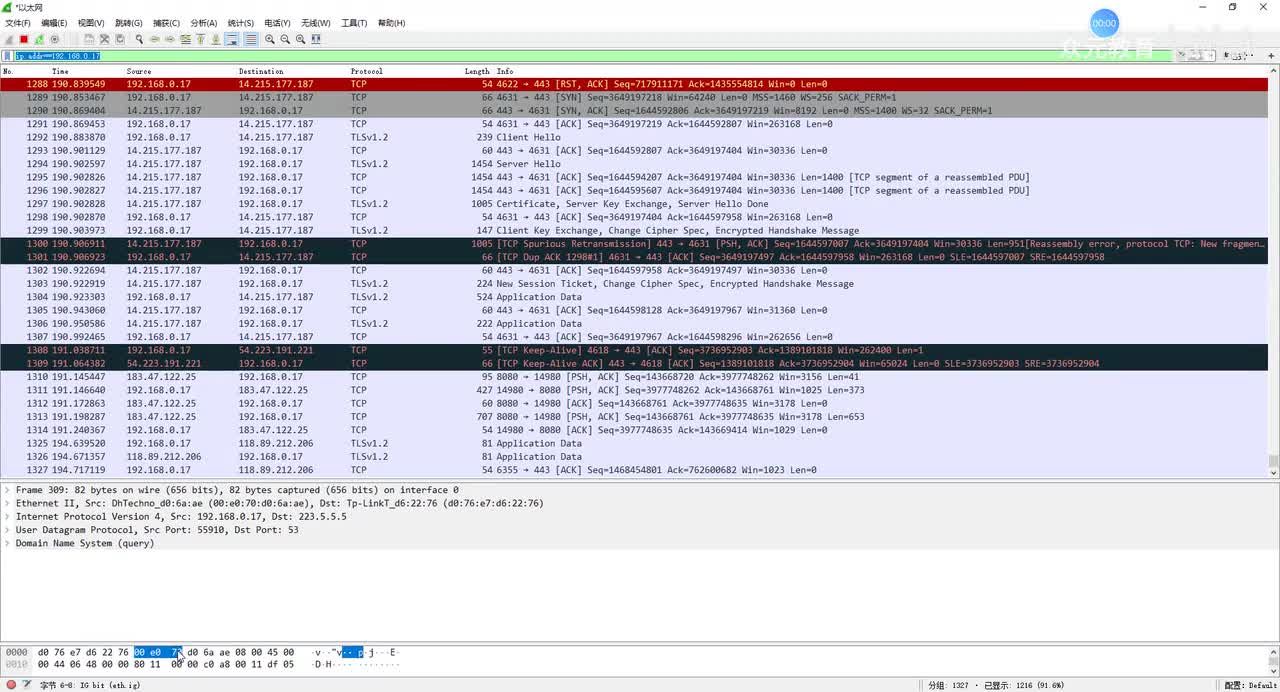Open the 视图(V) menu
The height and width of the screenshot is (692, 1280).
click(x=91, y=23)
